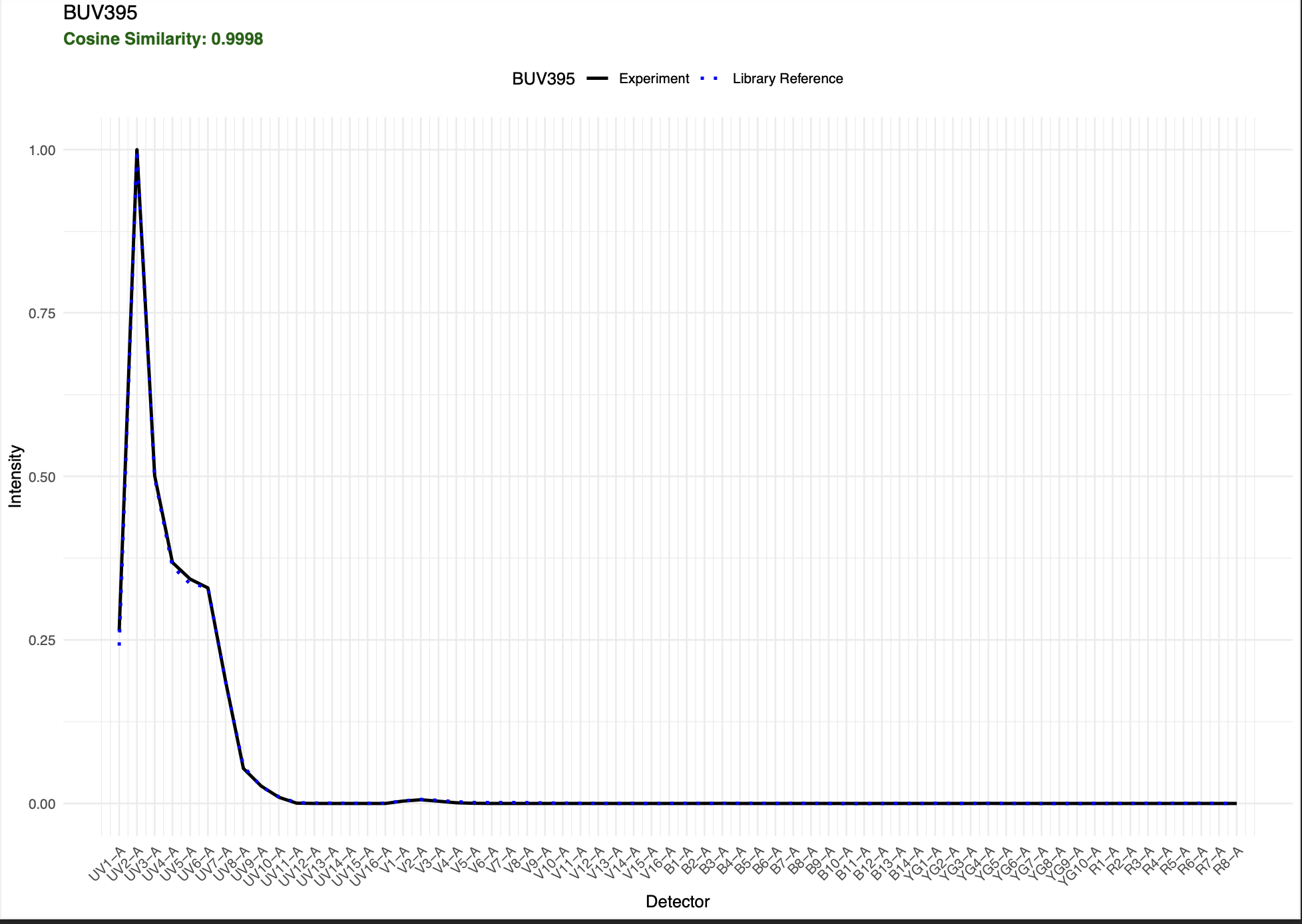The width and height of the screenshot is (1302, 924).
Task: Click the Library Reference dotted swatch
Action: point(709,79)
